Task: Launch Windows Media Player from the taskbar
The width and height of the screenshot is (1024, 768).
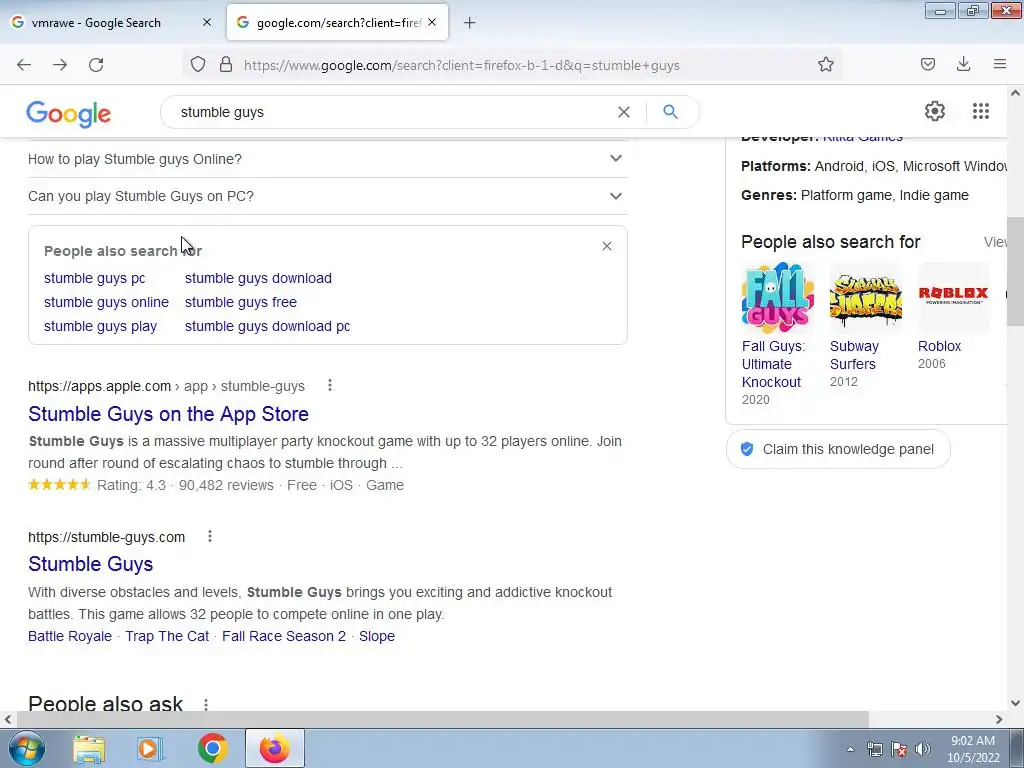Action: (150, 748)
